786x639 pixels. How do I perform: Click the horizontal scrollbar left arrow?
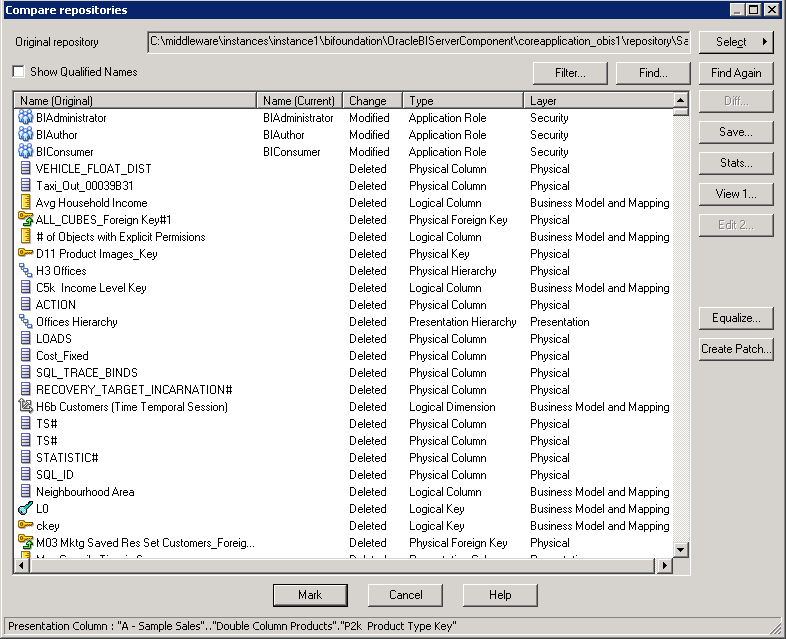click(x=21, y=566)
